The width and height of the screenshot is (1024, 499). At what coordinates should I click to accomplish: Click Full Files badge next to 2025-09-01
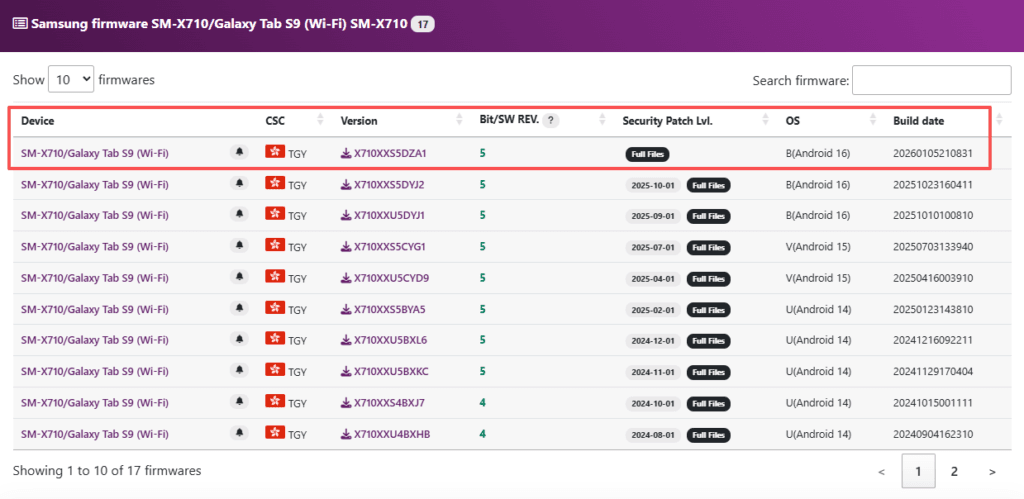click(709, 216)
